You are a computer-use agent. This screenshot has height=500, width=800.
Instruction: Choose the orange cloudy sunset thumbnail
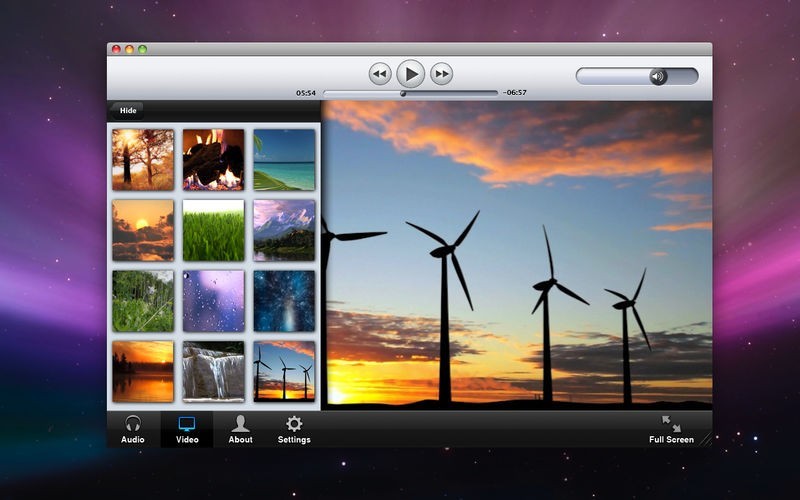click(x=143, y=230)
